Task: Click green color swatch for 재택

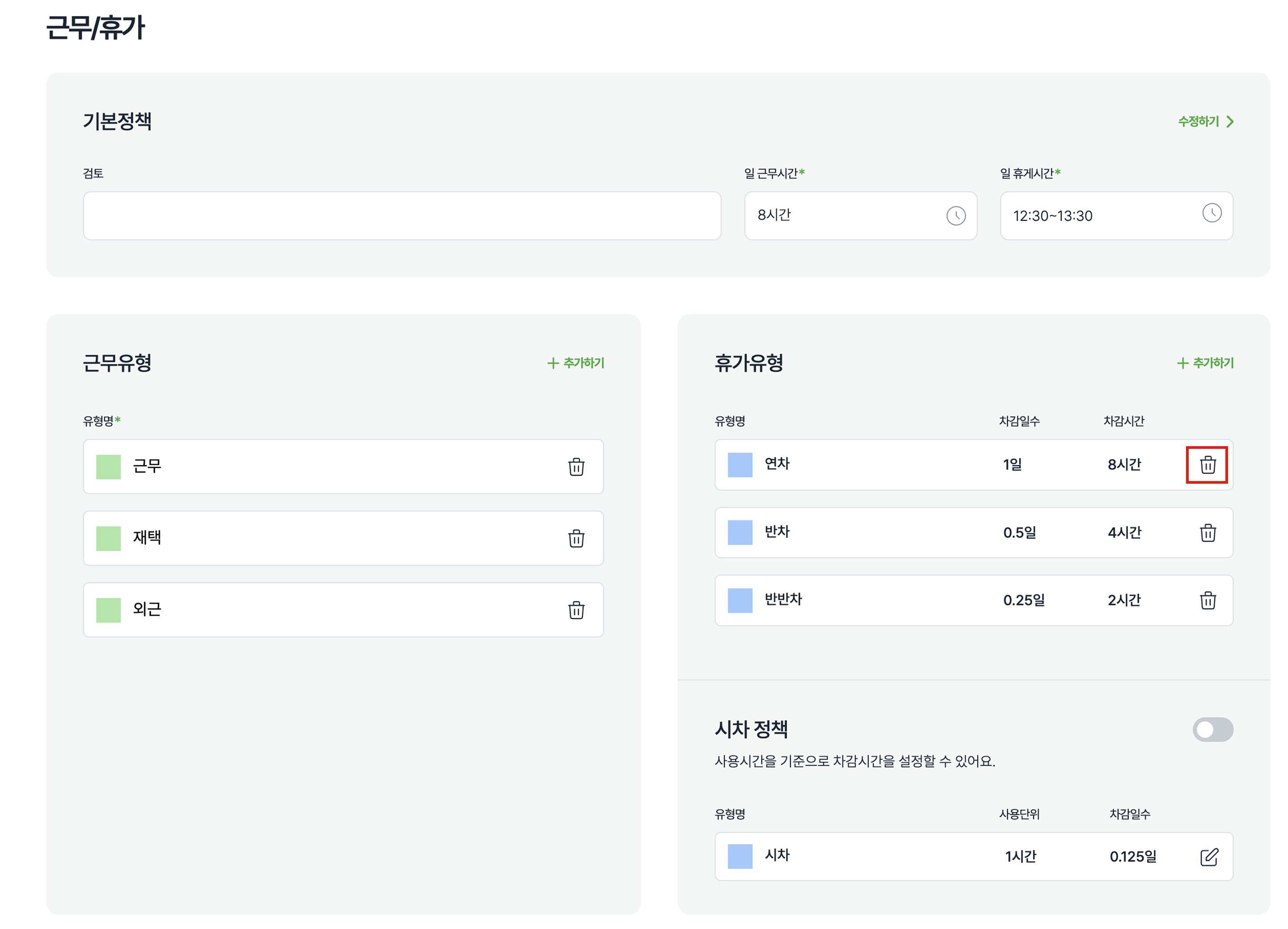Action: point(109,538)
